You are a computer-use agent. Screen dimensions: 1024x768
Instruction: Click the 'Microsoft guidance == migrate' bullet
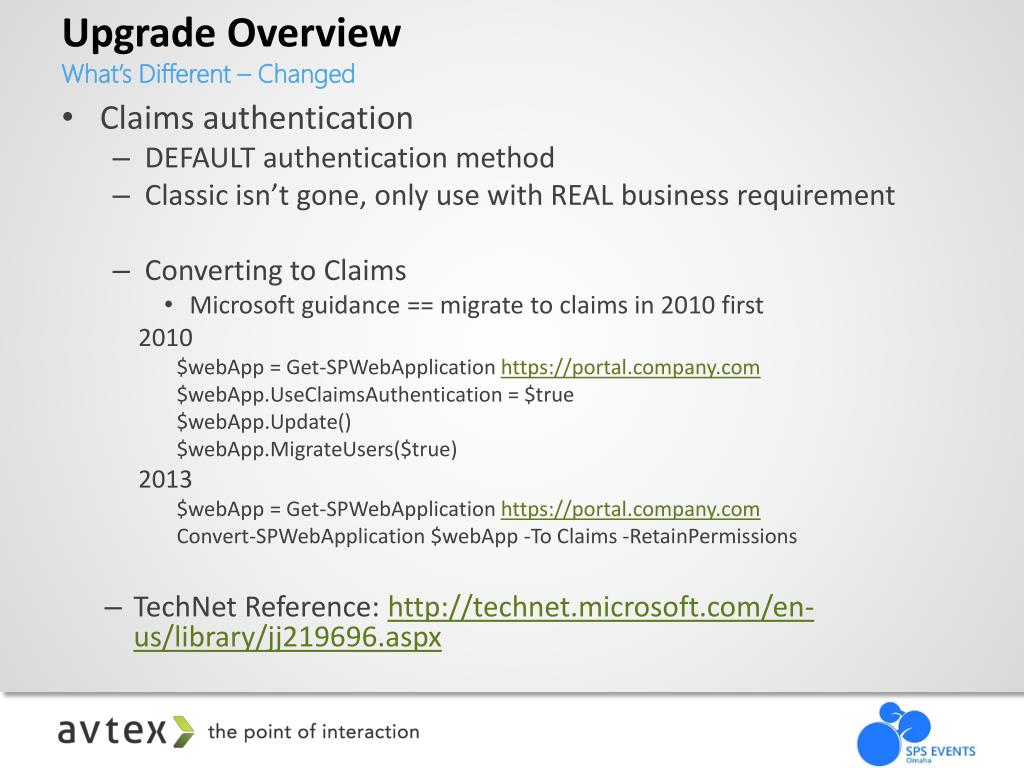[x=477, y=306]
